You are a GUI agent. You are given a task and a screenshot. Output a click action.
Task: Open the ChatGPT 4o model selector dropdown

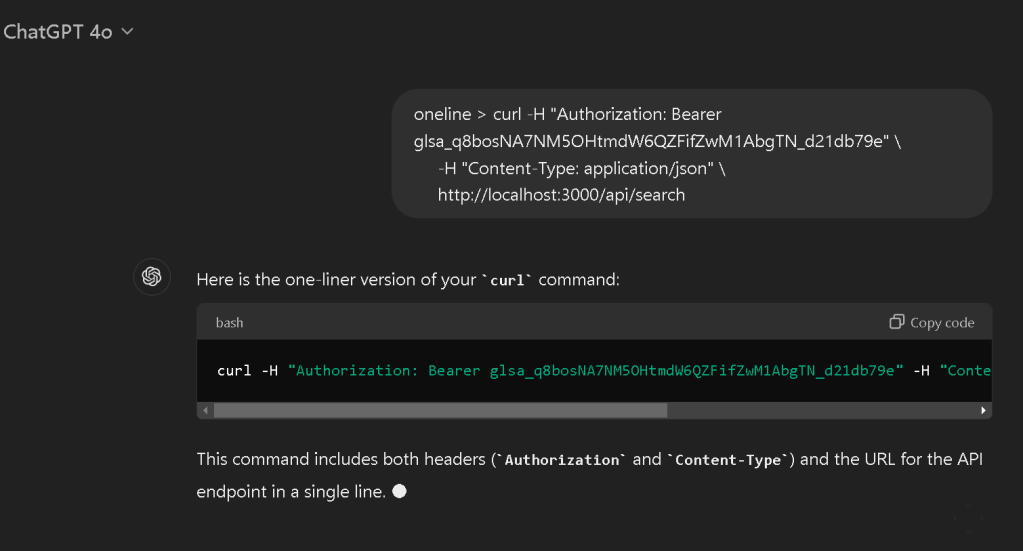68,31
